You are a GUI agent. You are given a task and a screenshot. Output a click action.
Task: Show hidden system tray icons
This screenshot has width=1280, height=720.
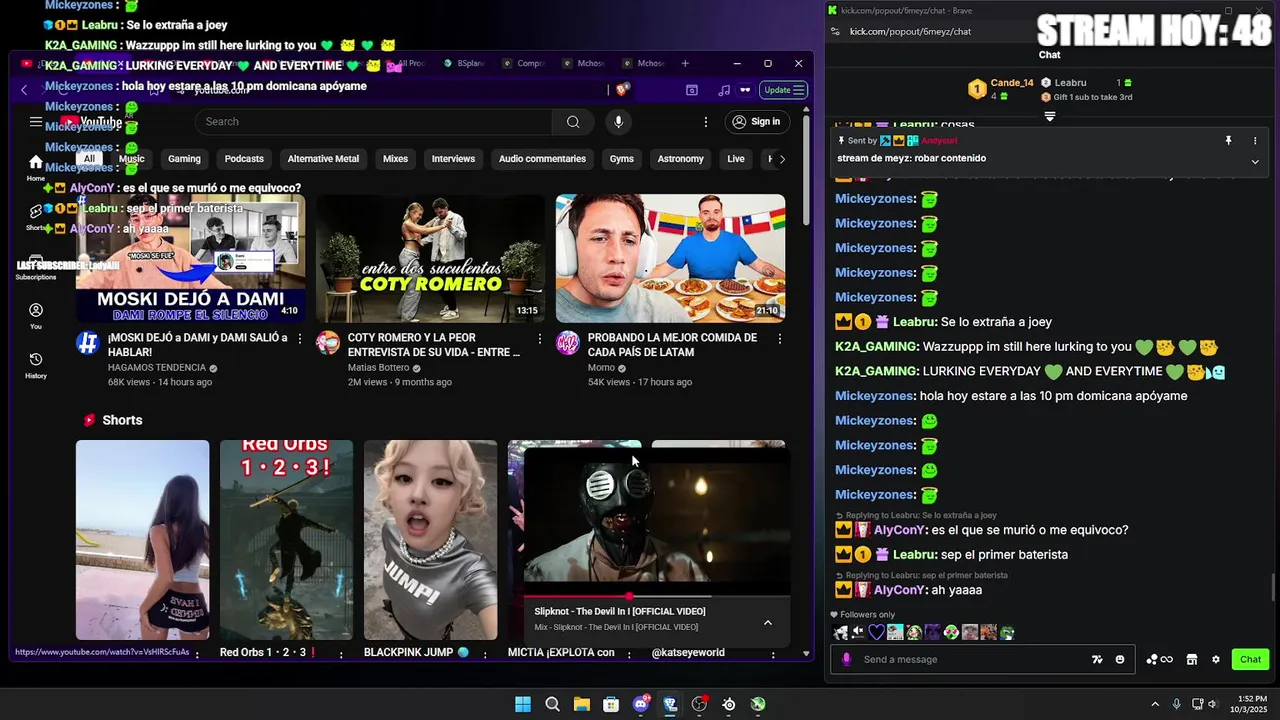(1155, 705)
